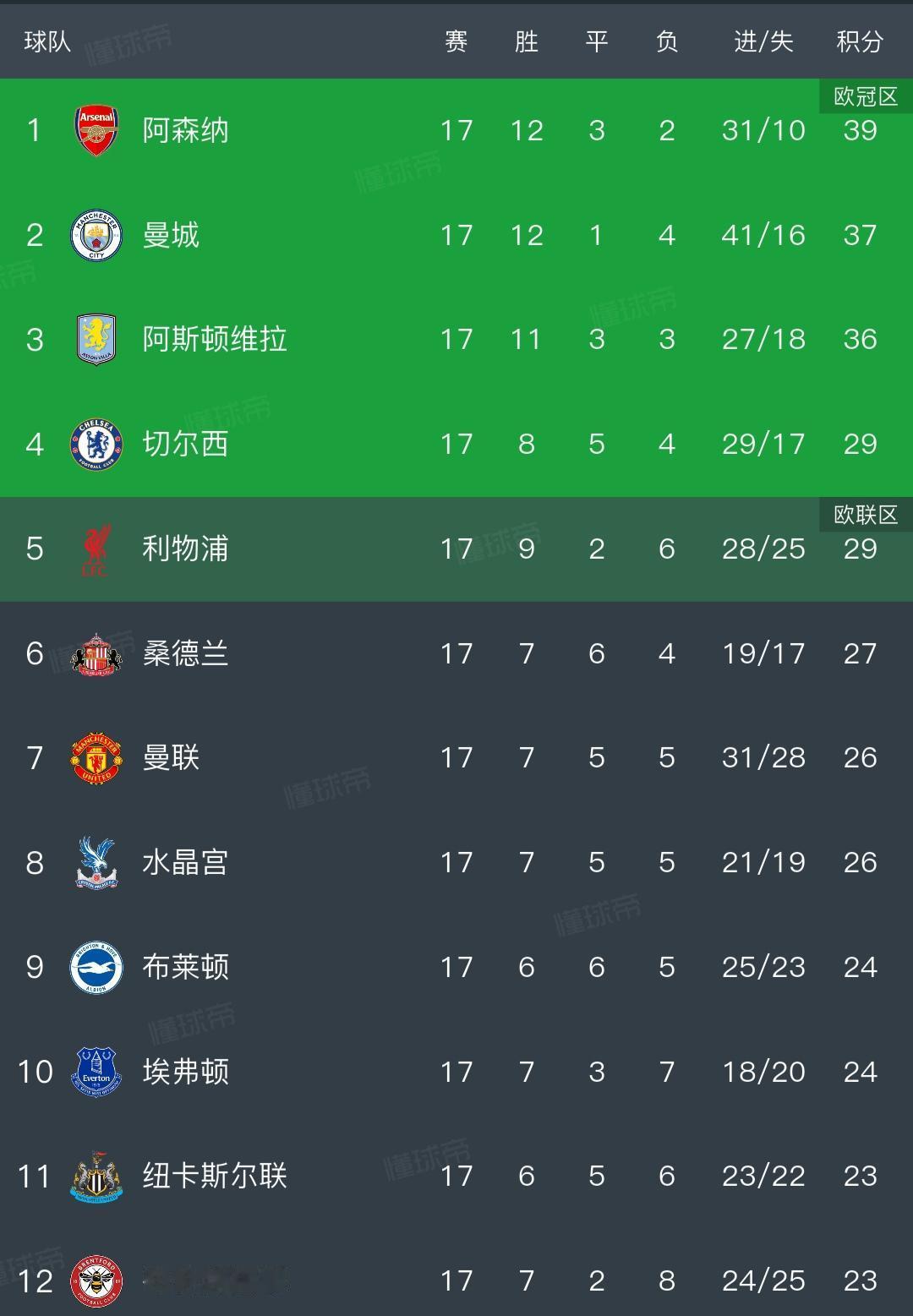This screenshot has height=1316, width=913.
Task: Tap the Crystal Palace eagle logo
Action: point(96,862)
